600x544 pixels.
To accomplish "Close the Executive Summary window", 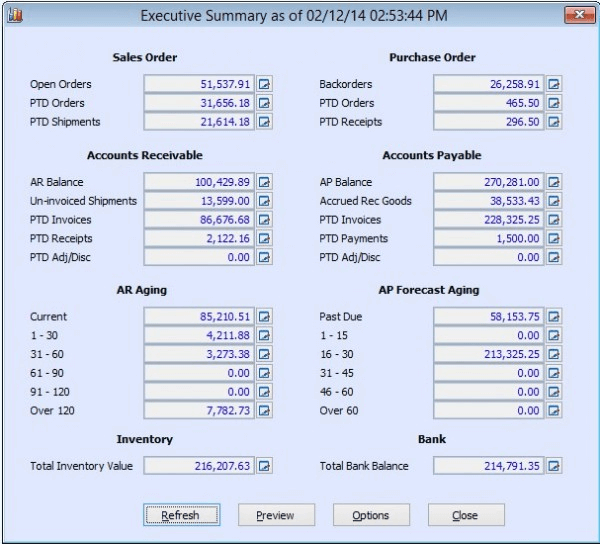I will click(x=579, y=15).
